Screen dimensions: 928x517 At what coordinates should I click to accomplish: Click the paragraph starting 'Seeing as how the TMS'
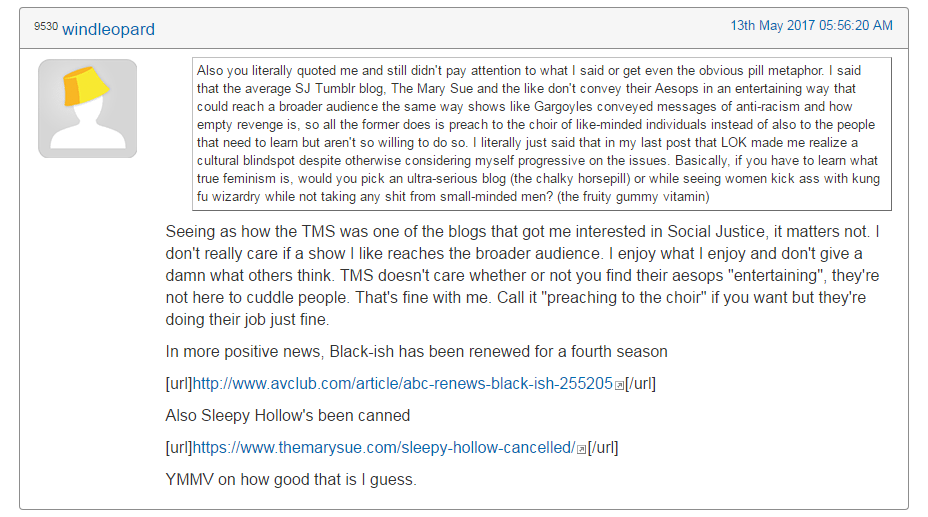tap(522, 275)
